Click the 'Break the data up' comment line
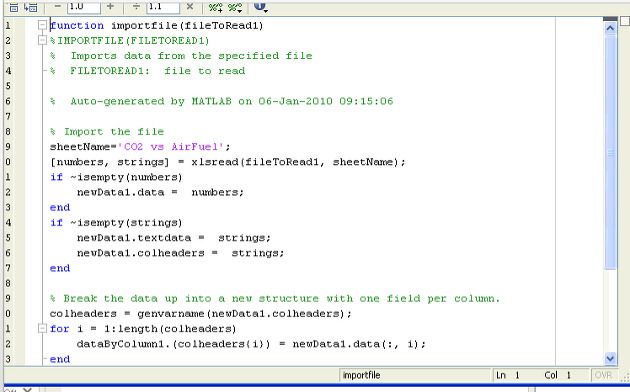This screenshot has height=392, width=630. (275, 299)
